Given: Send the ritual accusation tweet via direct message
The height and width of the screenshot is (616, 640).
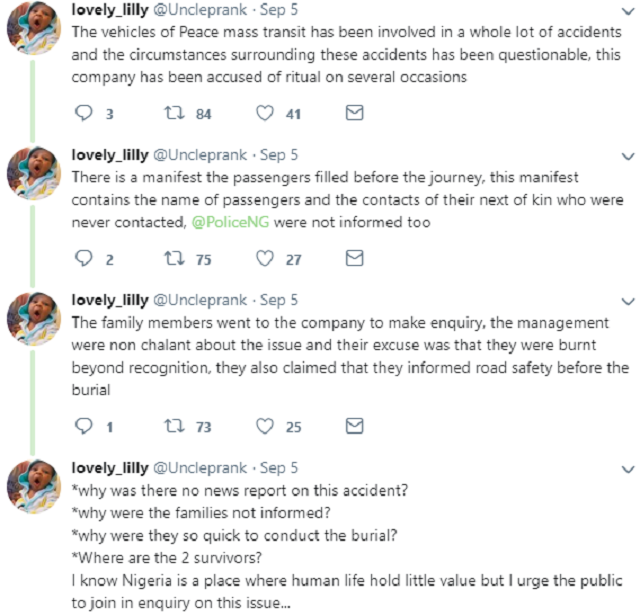Looking at the screenshot, I should pyautogui.click(x=353, y=114).
